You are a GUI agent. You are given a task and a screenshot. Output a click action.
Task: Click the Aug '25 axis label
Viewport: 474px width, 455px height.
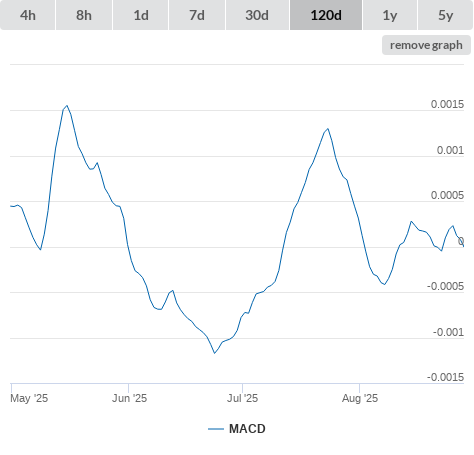point(360,398)
